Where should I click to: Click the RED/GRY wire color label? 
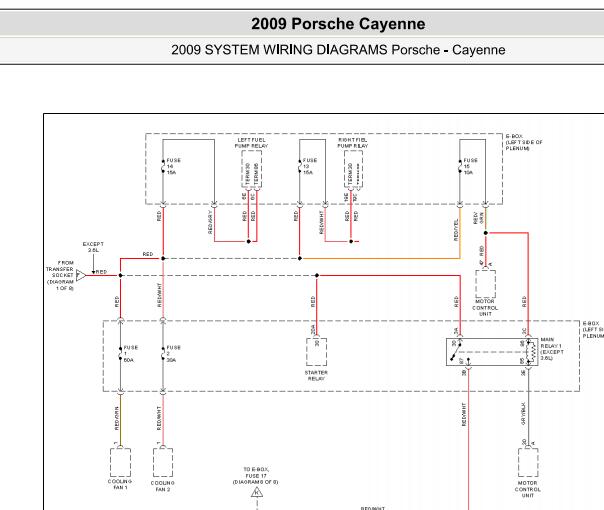[210, 222]
